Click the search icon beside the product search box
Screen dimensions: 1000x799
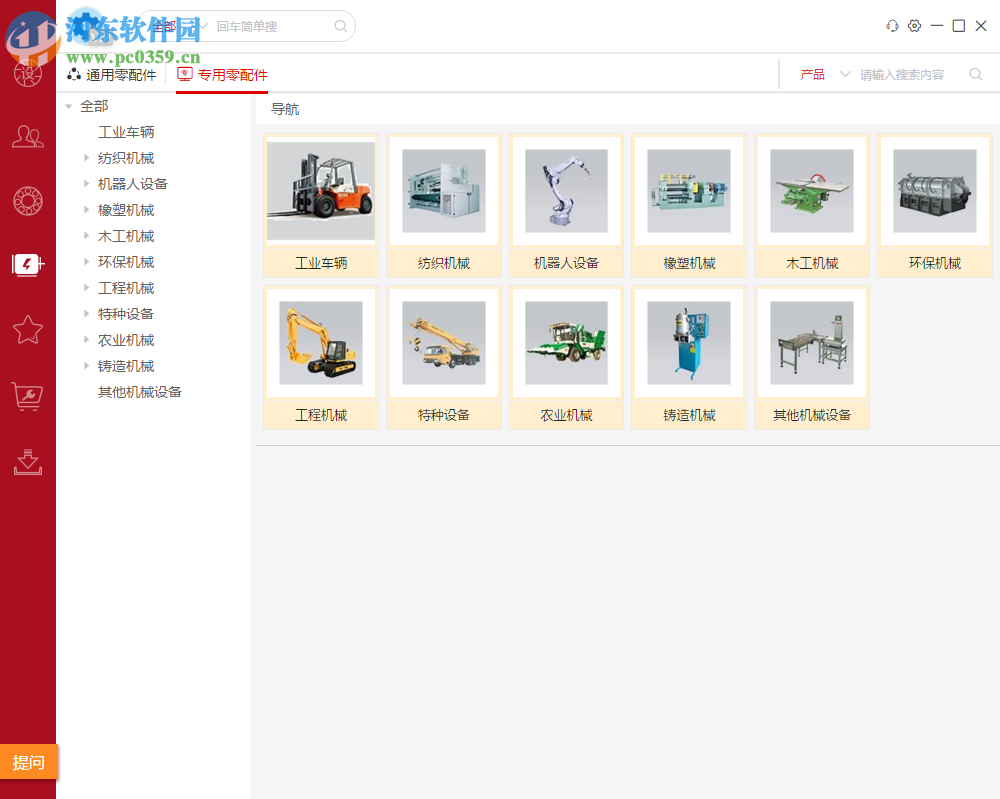coord(976,74)
